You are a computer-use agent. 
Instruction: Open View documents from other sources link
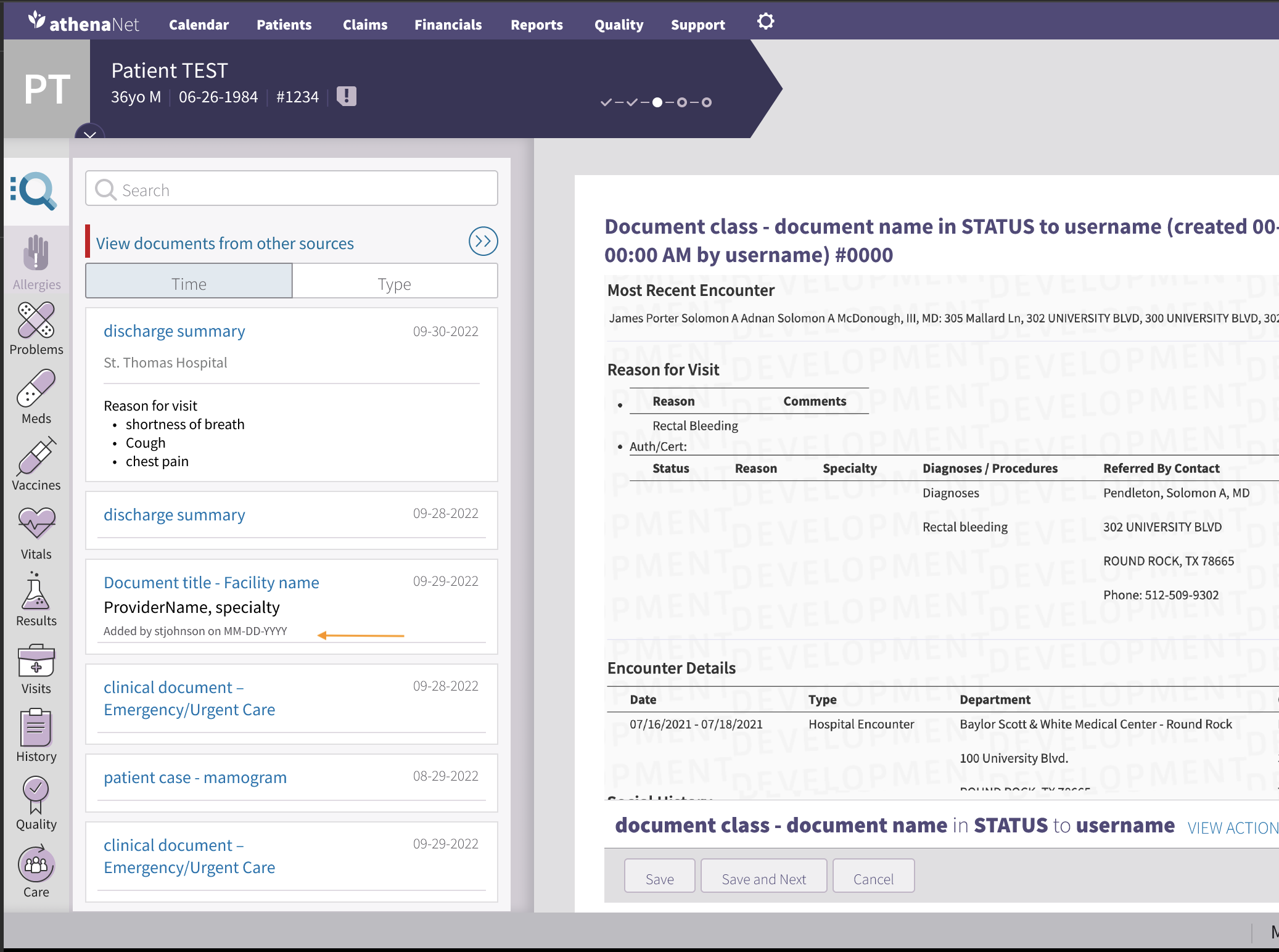[x=225, y=243]
